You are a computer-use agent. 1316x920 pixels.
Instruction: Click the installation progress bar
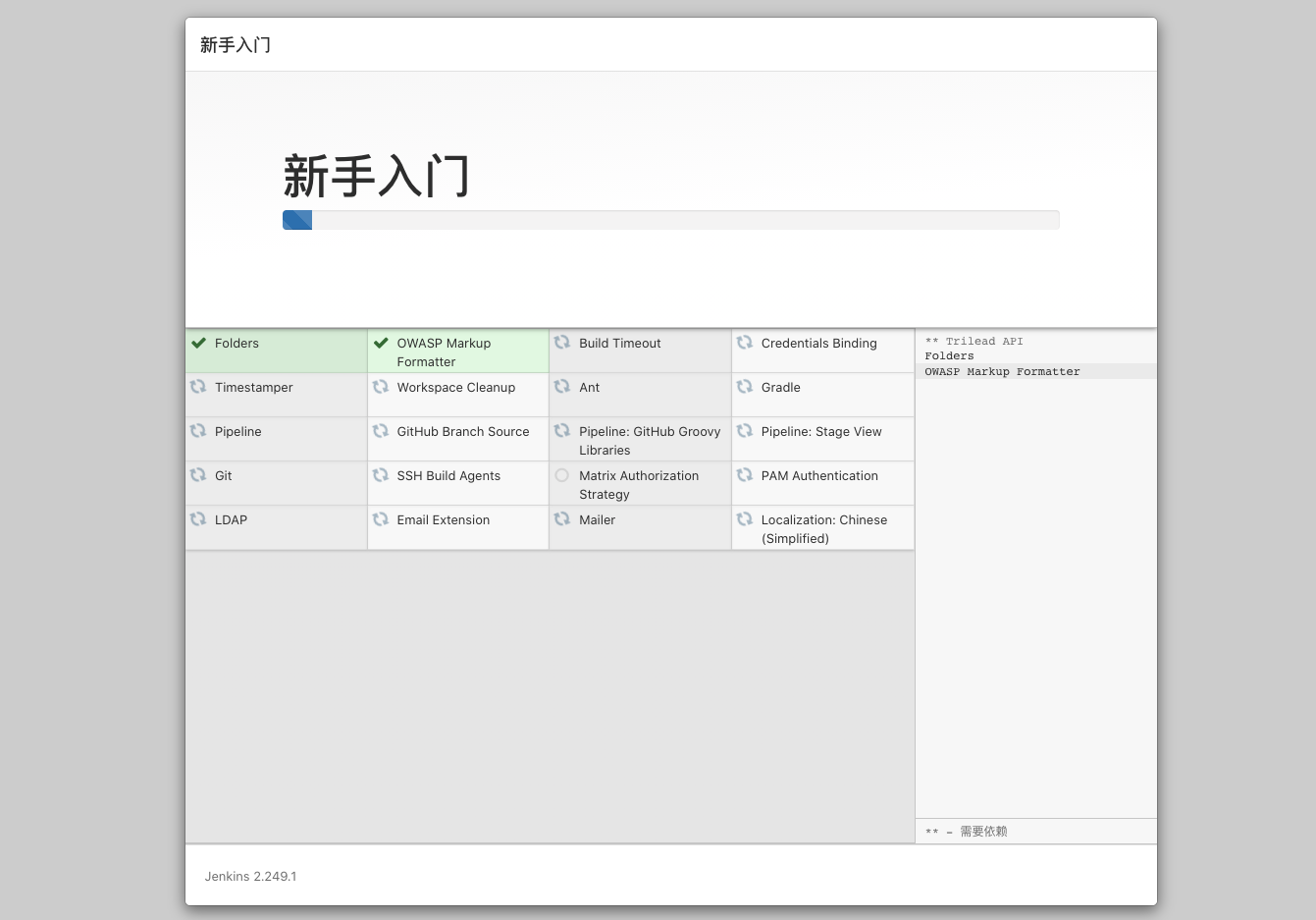pyautogui.click(x=670, y=219)
